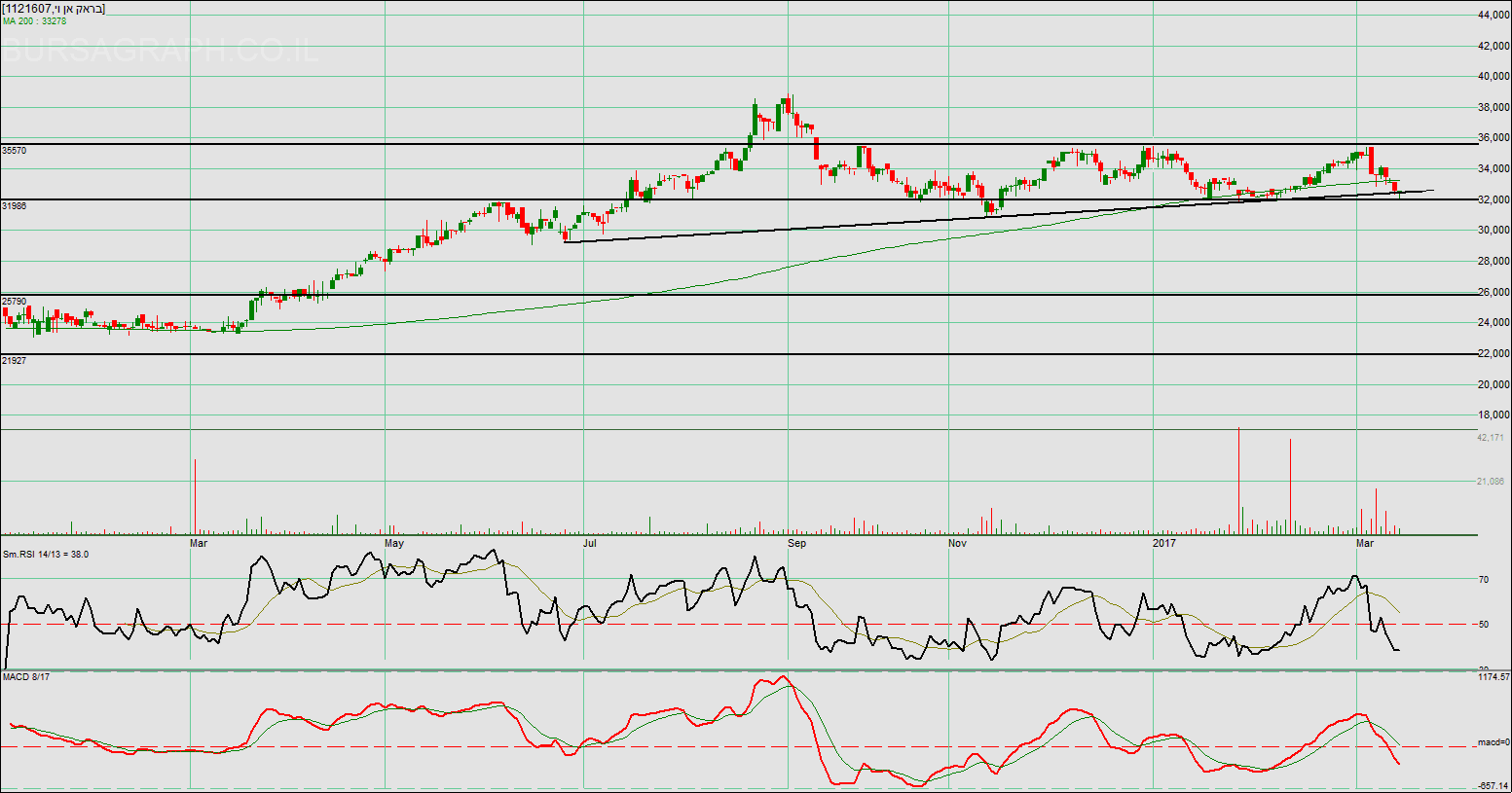
Task: Click the 21927 support level label
Action: click(x=14, y=361)
